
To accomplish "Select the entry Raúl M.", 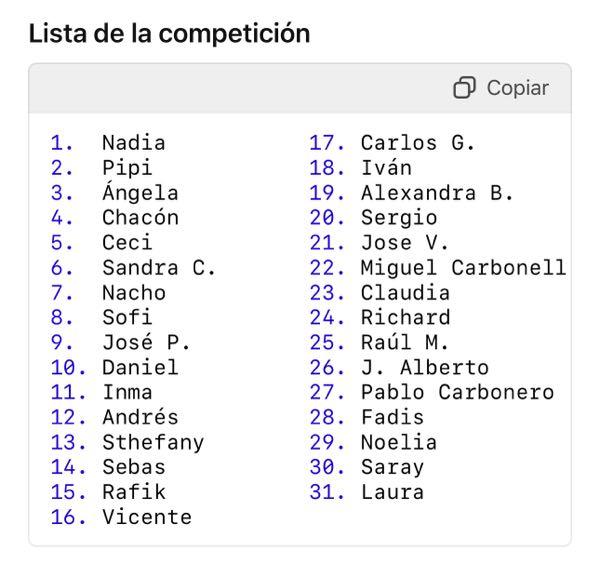I will (405, 343).
